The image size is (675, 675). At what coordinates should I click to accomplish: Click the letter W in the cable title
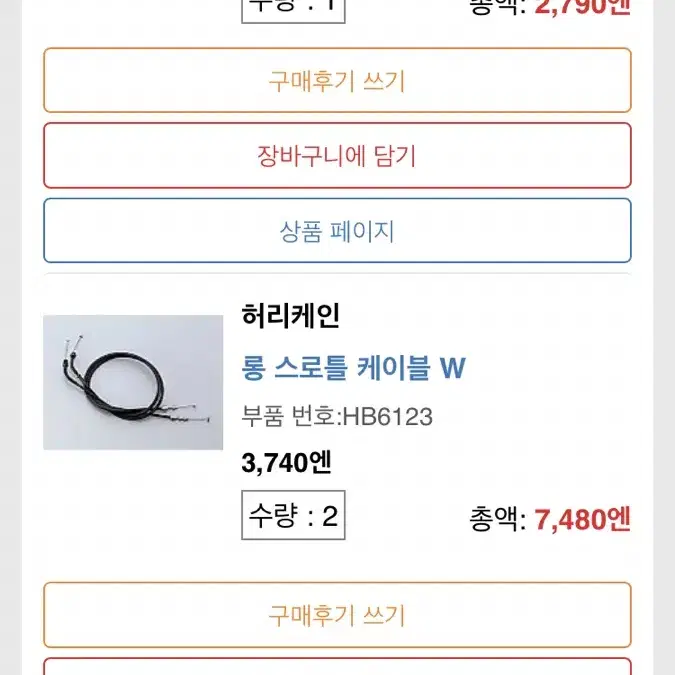453,368
